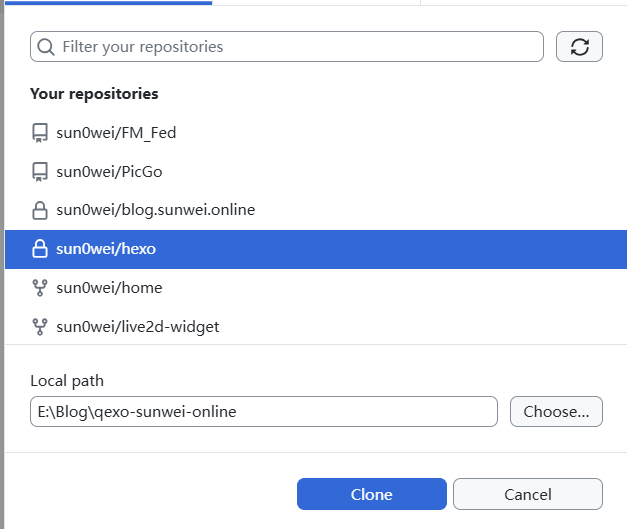Pick the sun0wei/home forked repository
627x529 pixels.
click(316, 288)
